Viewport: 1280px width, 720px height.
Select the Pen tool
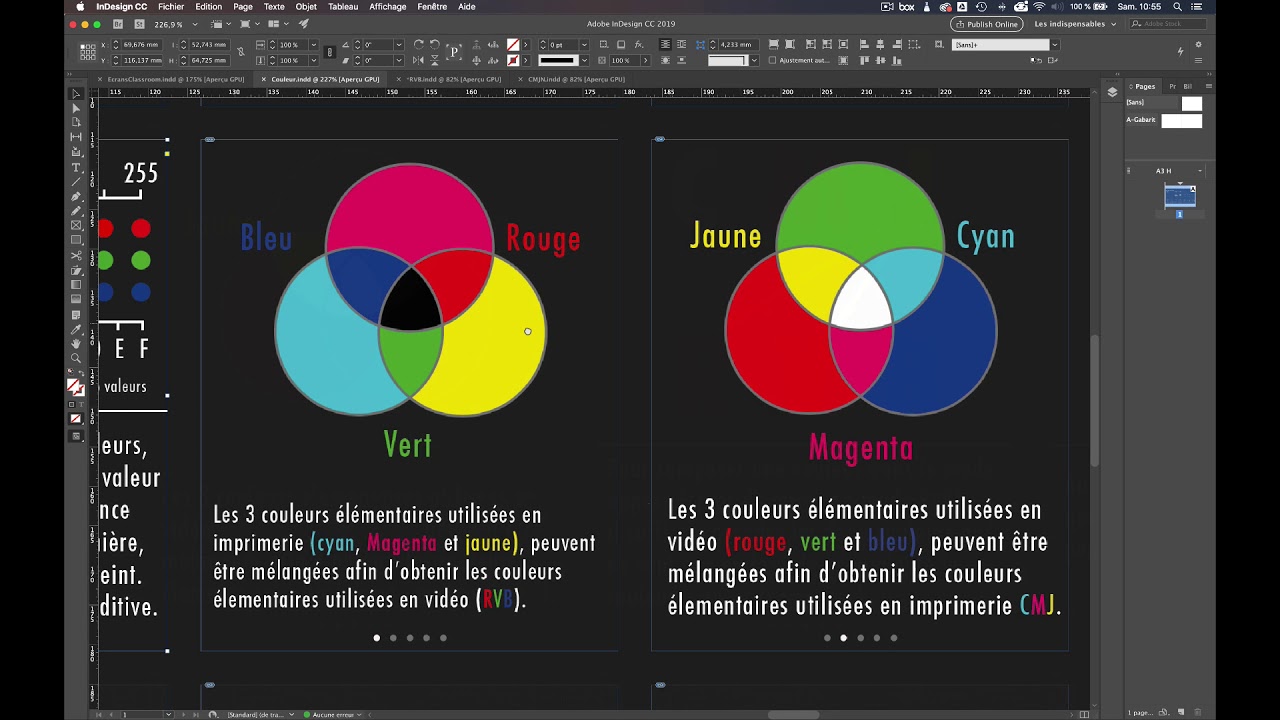(76, 196)
